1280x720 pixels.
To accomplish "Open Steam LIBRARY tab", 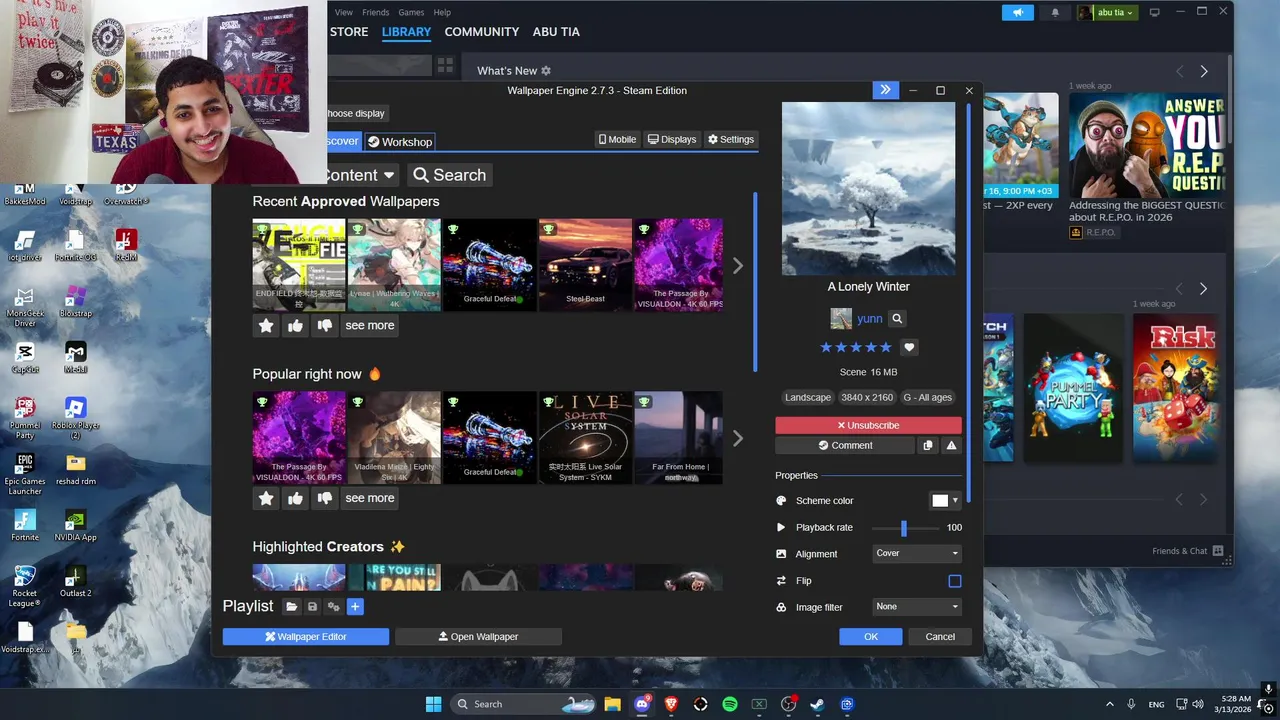I will pos(406,32).
